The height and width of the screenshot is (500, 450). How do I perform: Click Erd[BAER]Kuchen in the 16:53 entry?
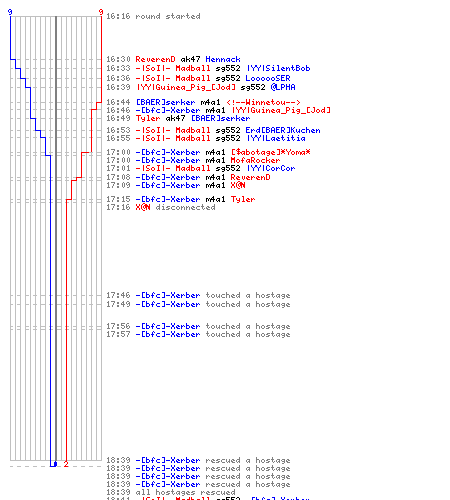click(x=283, y=130)
